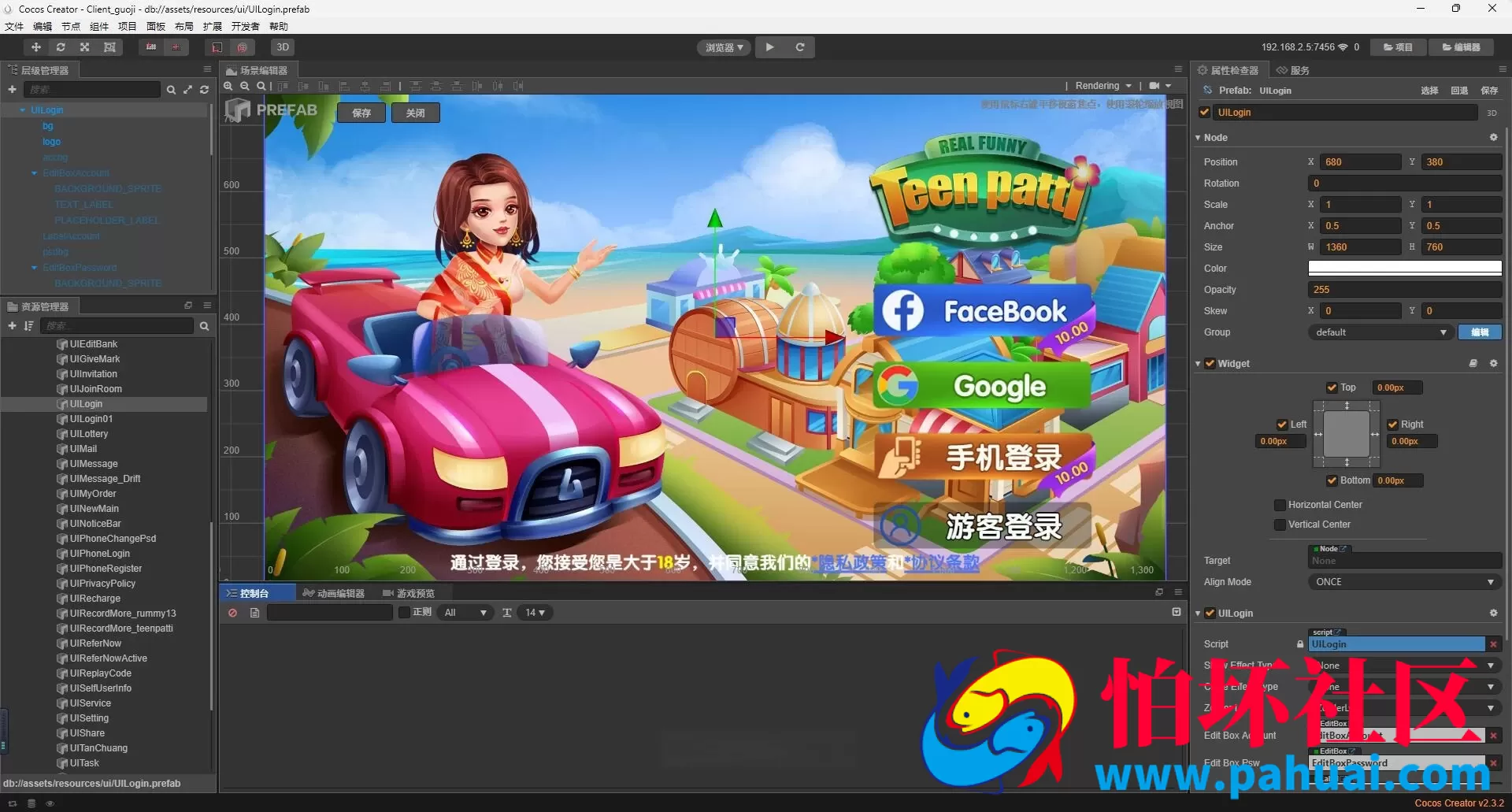Select the Rect transform tool

point(109,47)
